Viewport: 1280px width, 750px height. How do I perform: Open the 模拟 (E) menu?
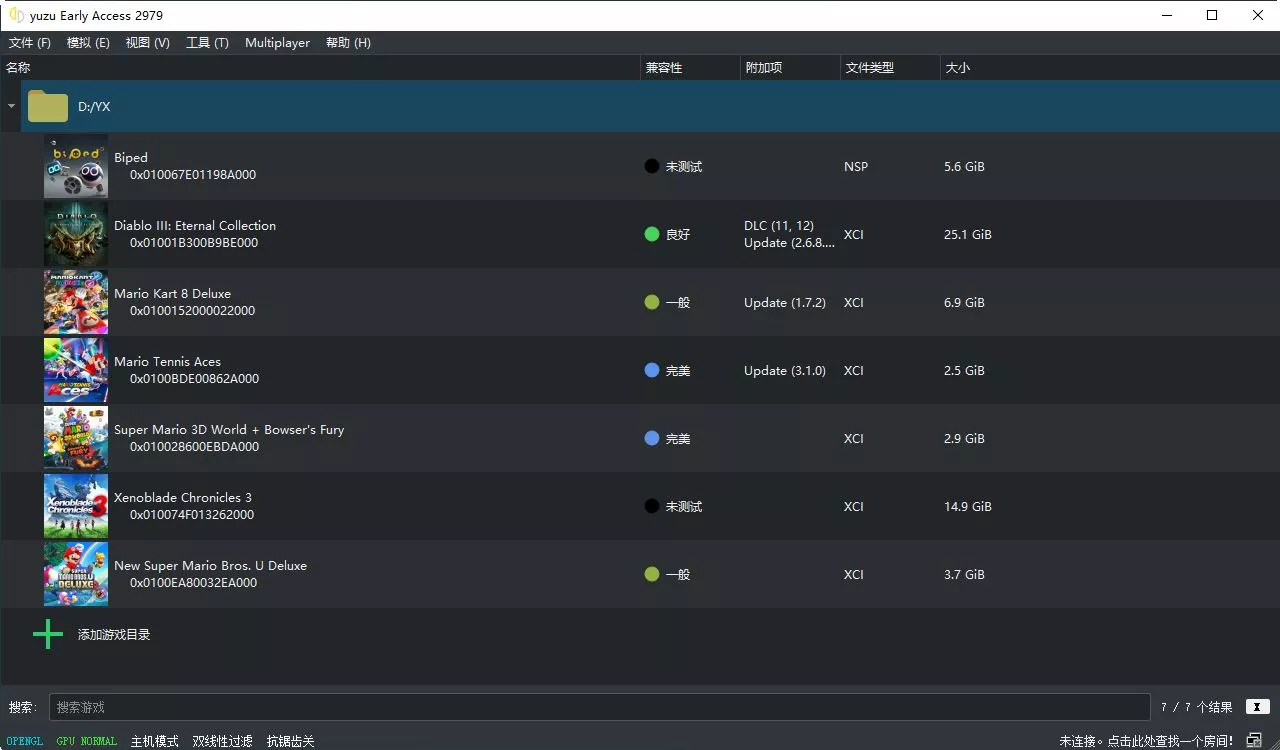pyautogui.click(x=88, y=43)
